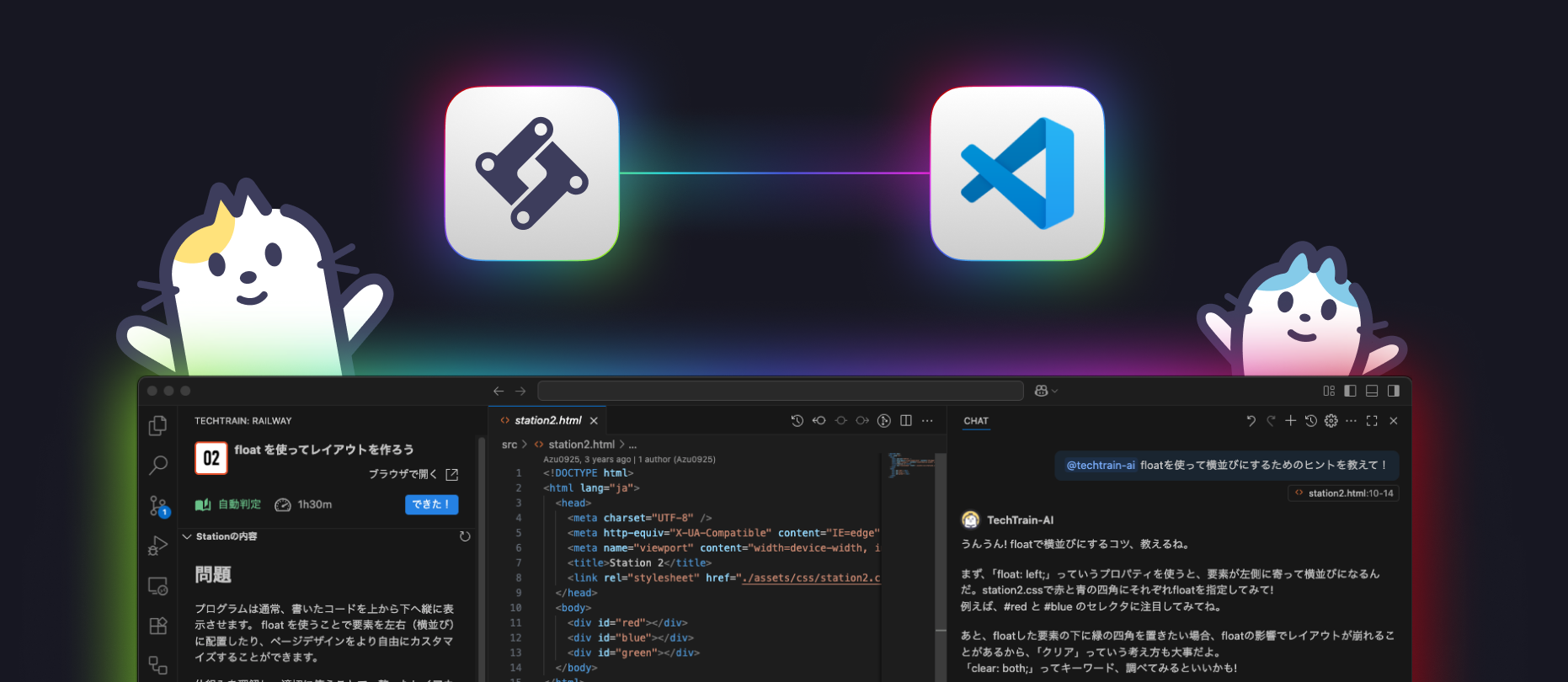Click the ブラウザで開く link

(413, 474)
